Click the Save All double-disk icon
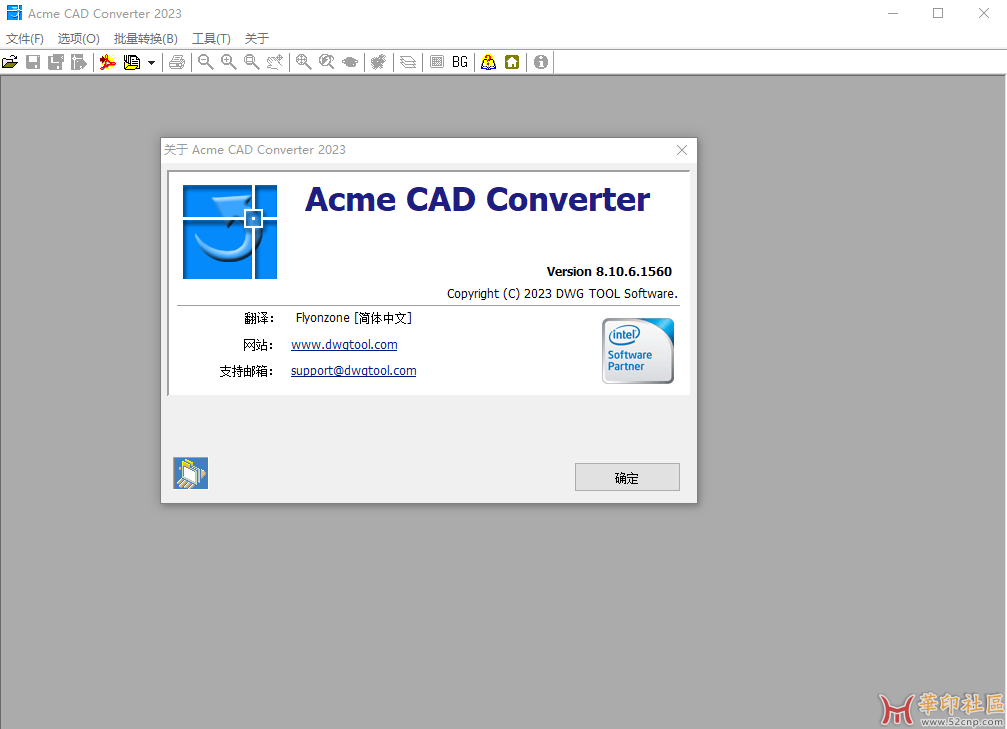Image resolution: width=1007 pixels, height=729 pixels. click(x=56, y=62)
